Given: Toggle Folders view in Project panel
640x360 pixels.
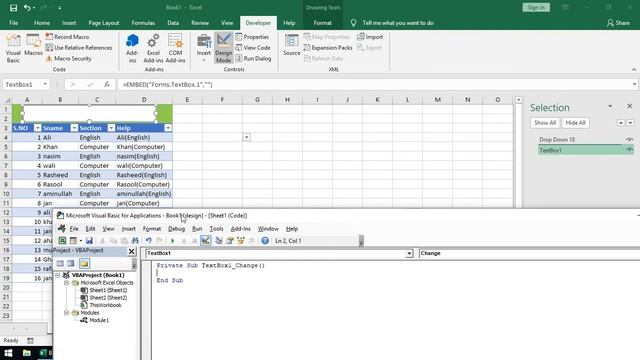Looking at the screenshot, I should click(84, 263).
